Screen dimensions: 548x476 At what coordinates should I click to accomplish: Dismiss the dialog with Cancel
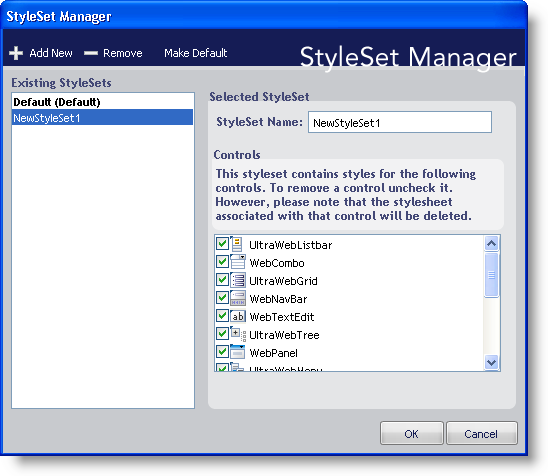(482, 433)
